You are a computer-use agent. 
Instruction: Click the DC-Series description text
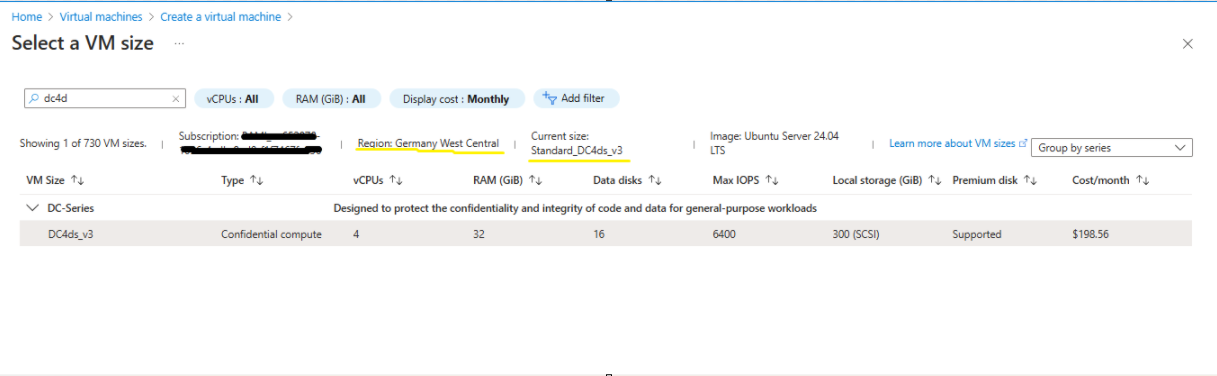pyautogui.click(x=575, y=208)
